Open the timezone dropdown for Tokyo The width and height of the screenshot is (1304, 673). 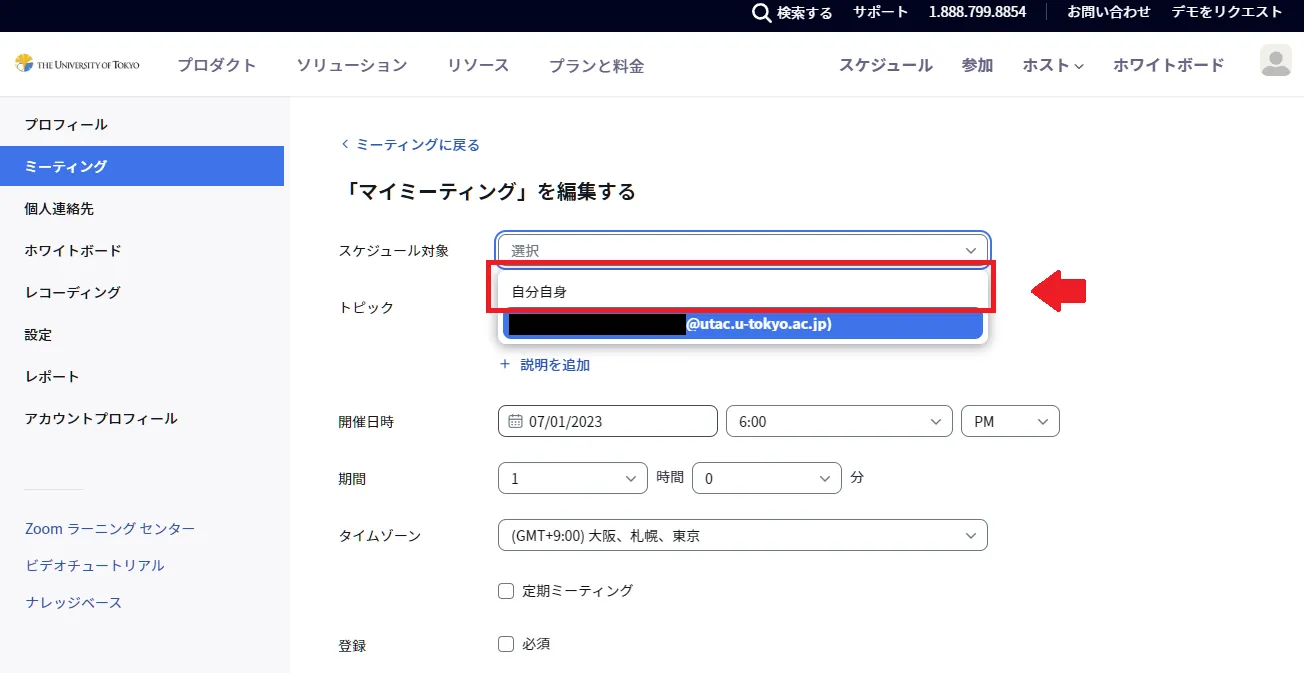tap(742, 536)
